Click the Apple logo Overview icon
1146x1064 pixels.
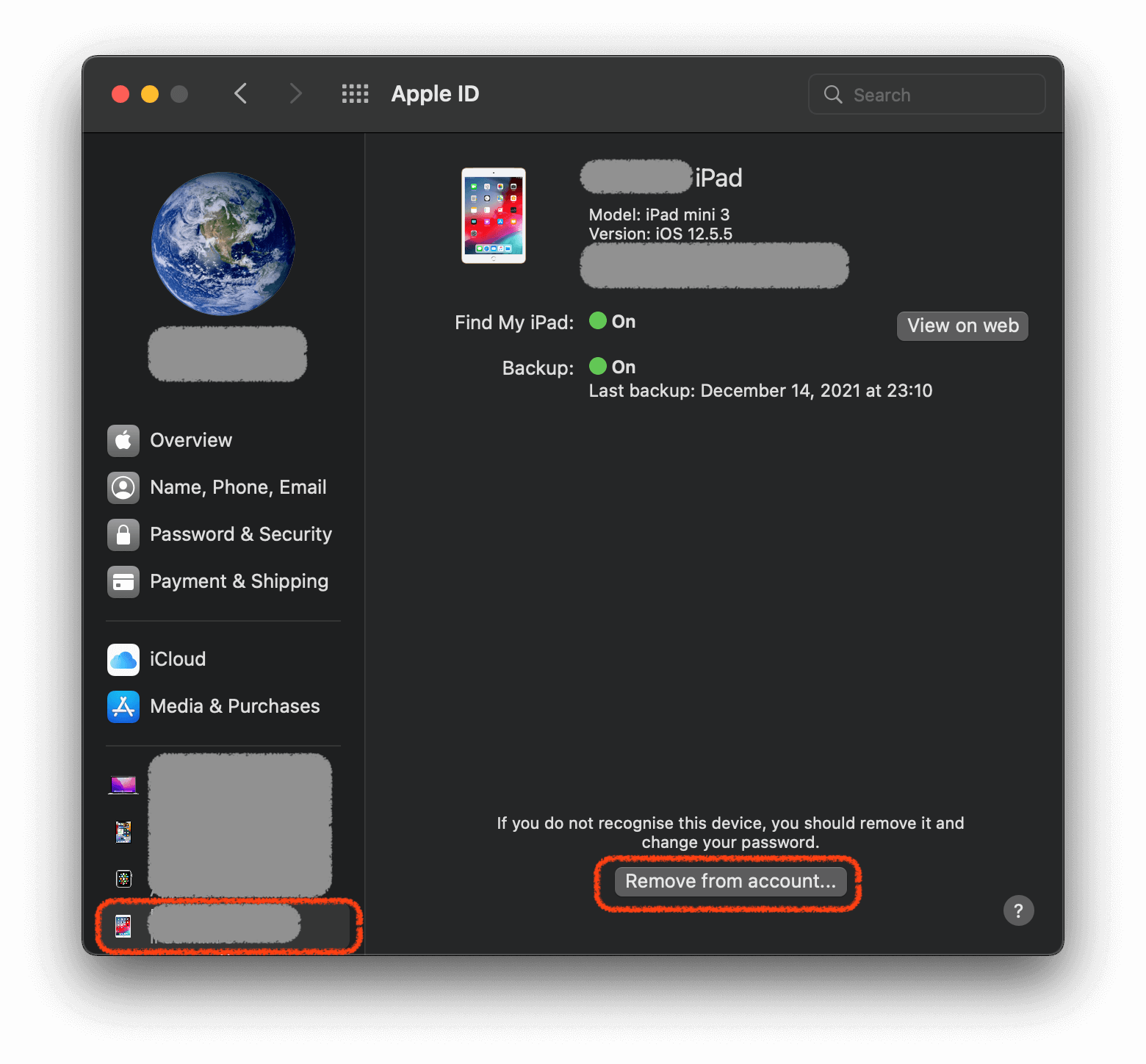pyautogui.click(x=123, y=440)
